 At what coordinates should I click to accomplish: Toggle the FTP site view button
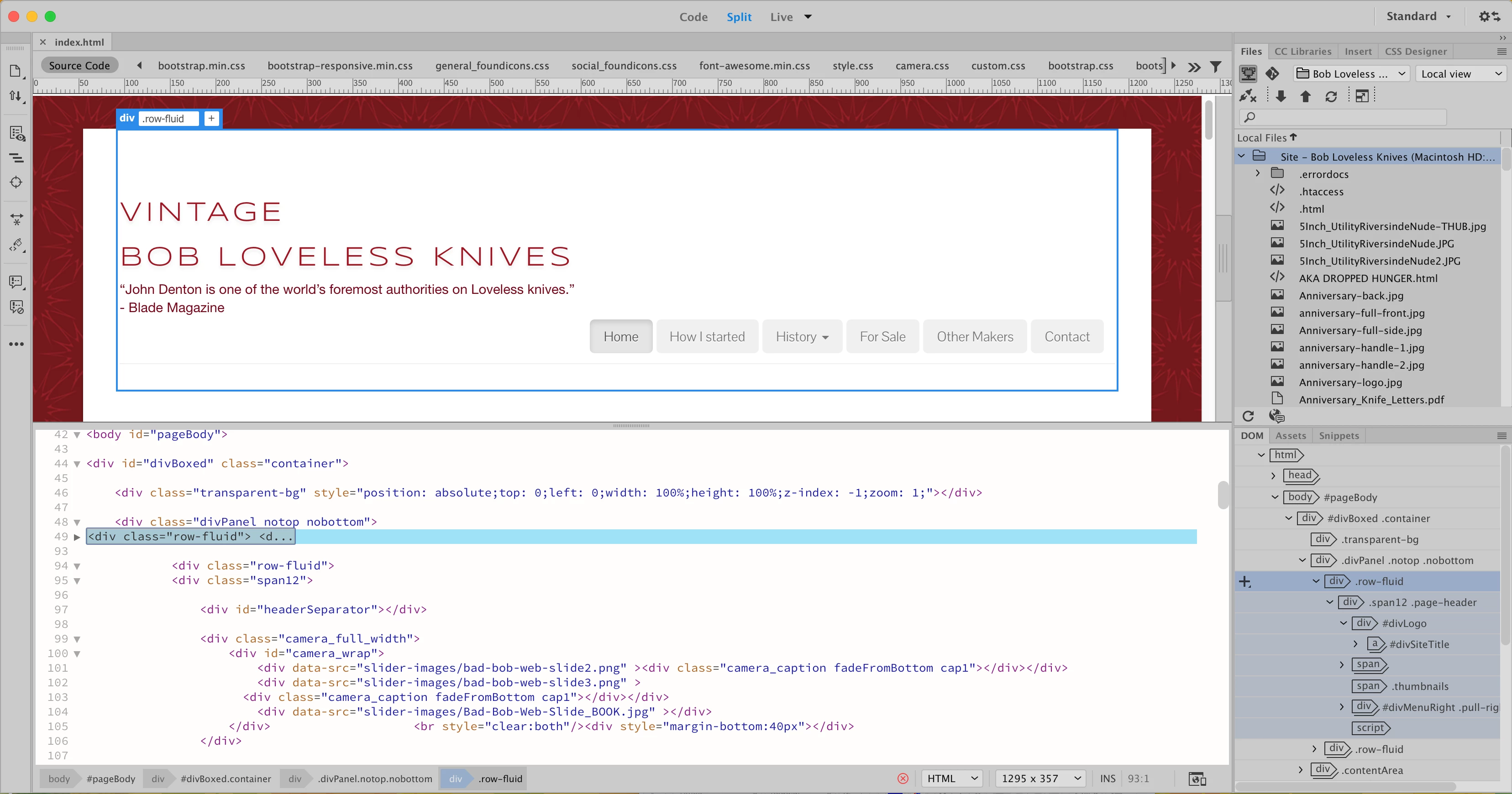1248,74
